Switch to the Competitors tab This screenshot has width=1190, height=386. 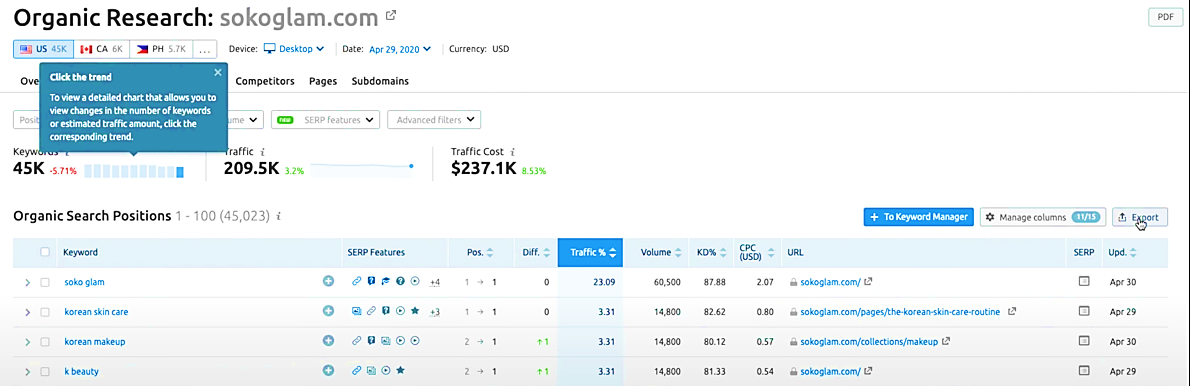coord(265,80)
